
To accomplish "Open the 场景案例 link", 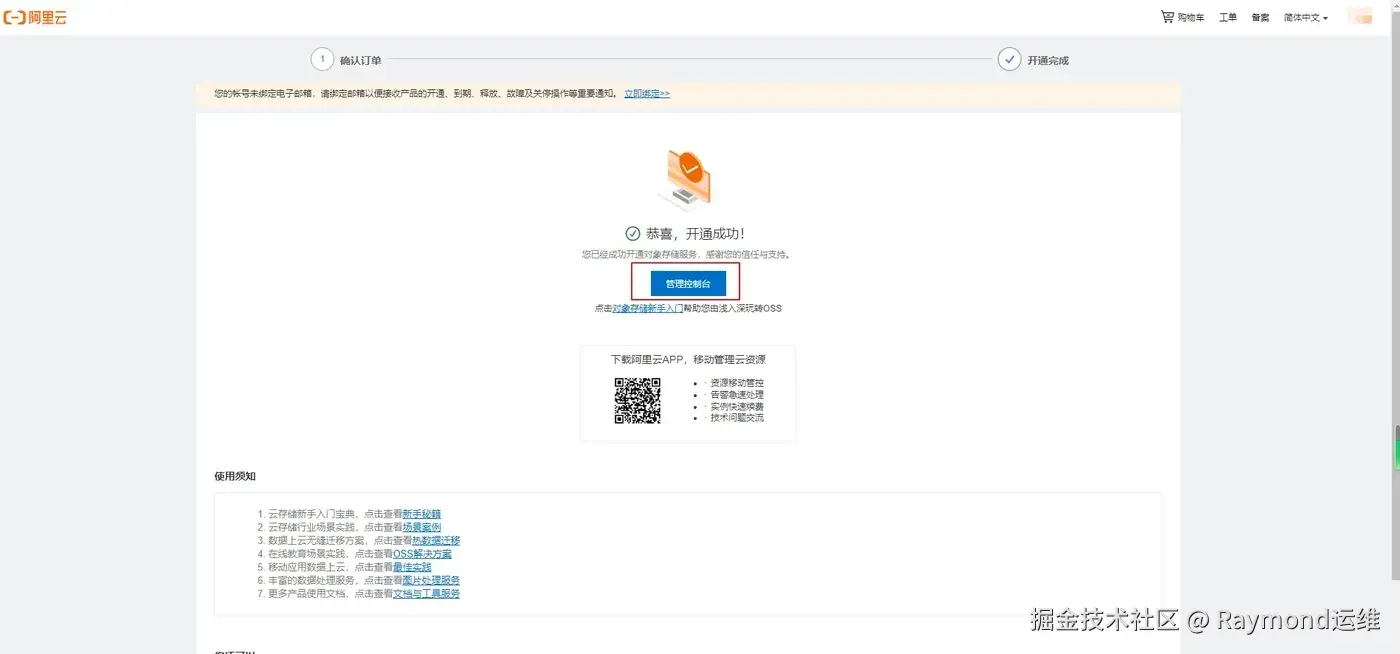I will click(421, 527).
